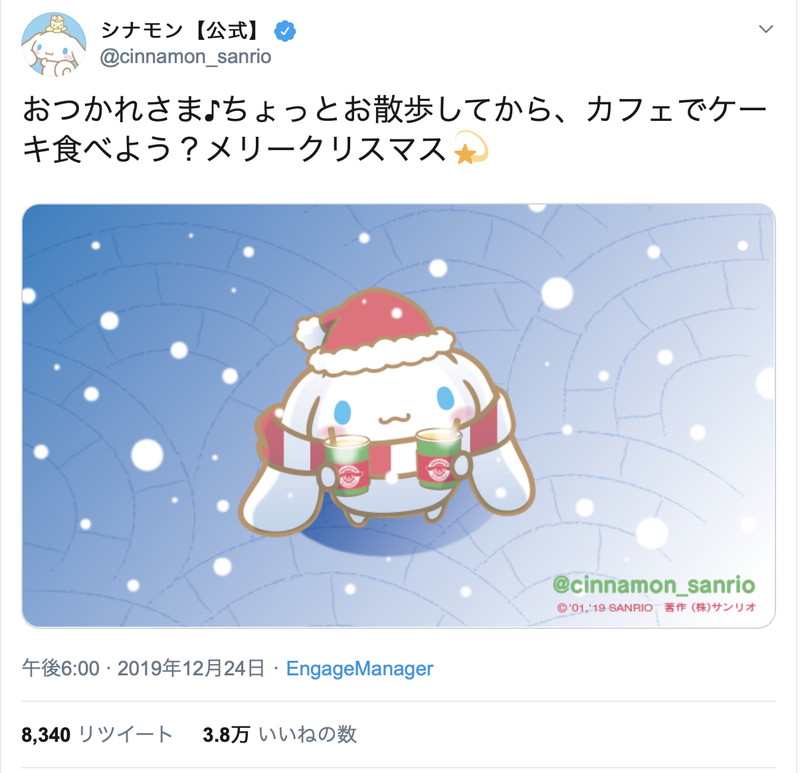Click the shooting star emoji in the tweet
This screenshot has height=773, width=800.
coord(470,148)
